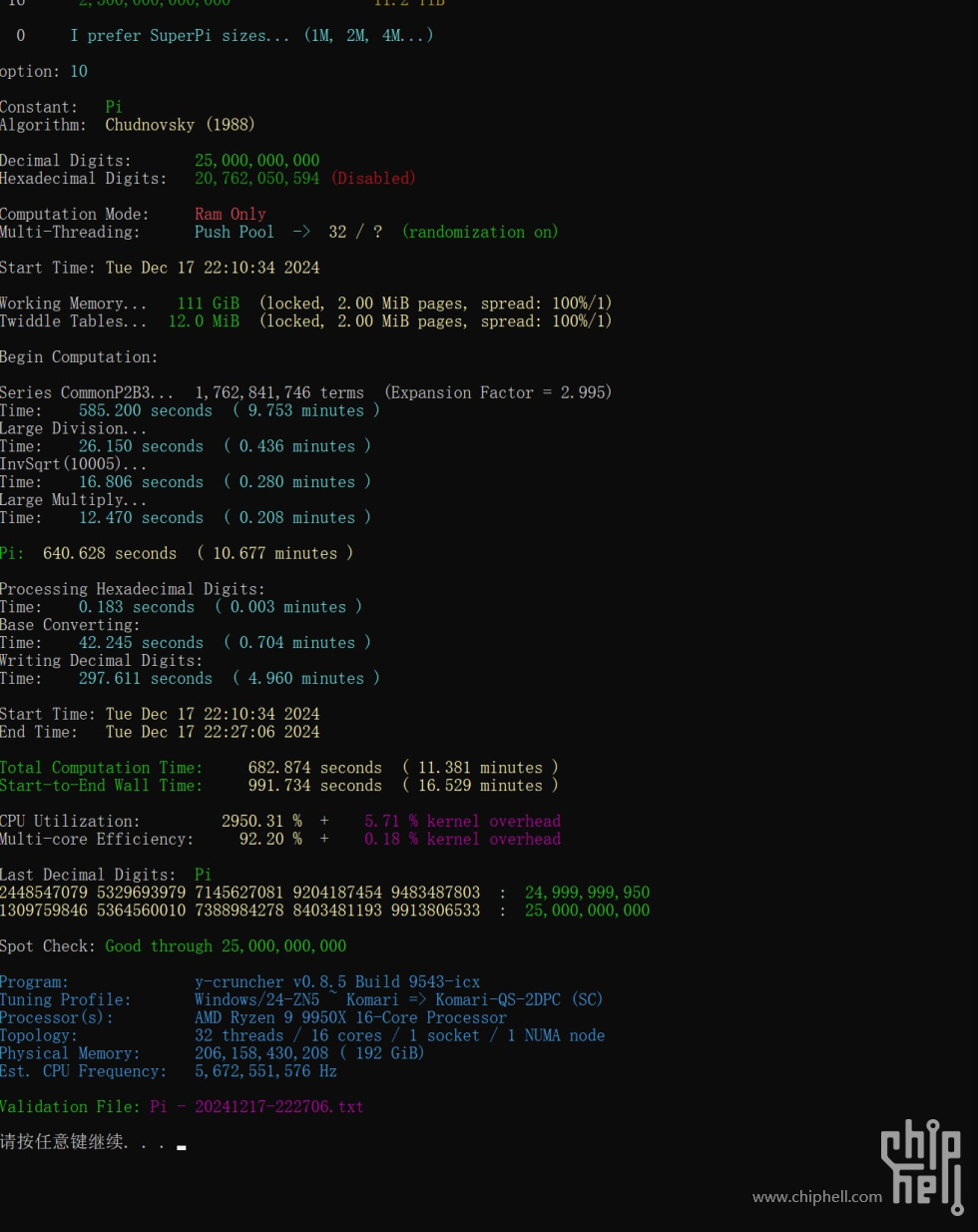Select the InvSqrt time "16.806 seconds"
The width and height of the screenshot is (978, 1232).
(141, 482)
